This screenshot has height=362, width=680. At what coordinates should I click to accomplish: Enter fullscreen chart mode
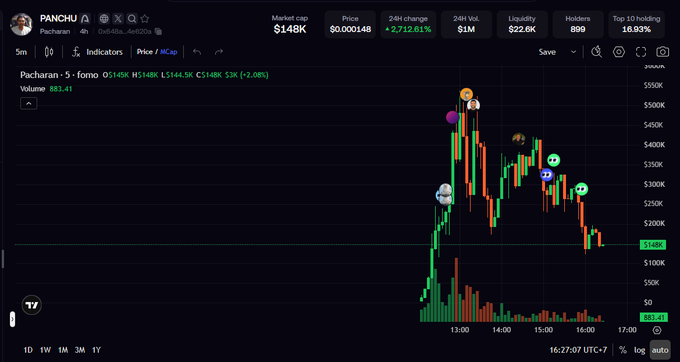click(x=641, y=52)
